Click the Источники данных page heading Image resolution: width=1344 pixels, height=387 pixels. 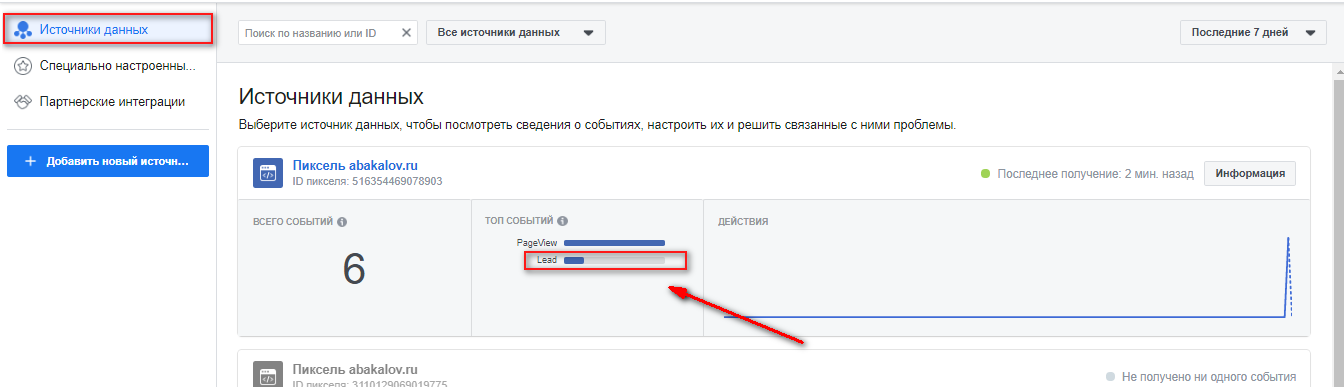pyautogui.click(x=331, y=97)
